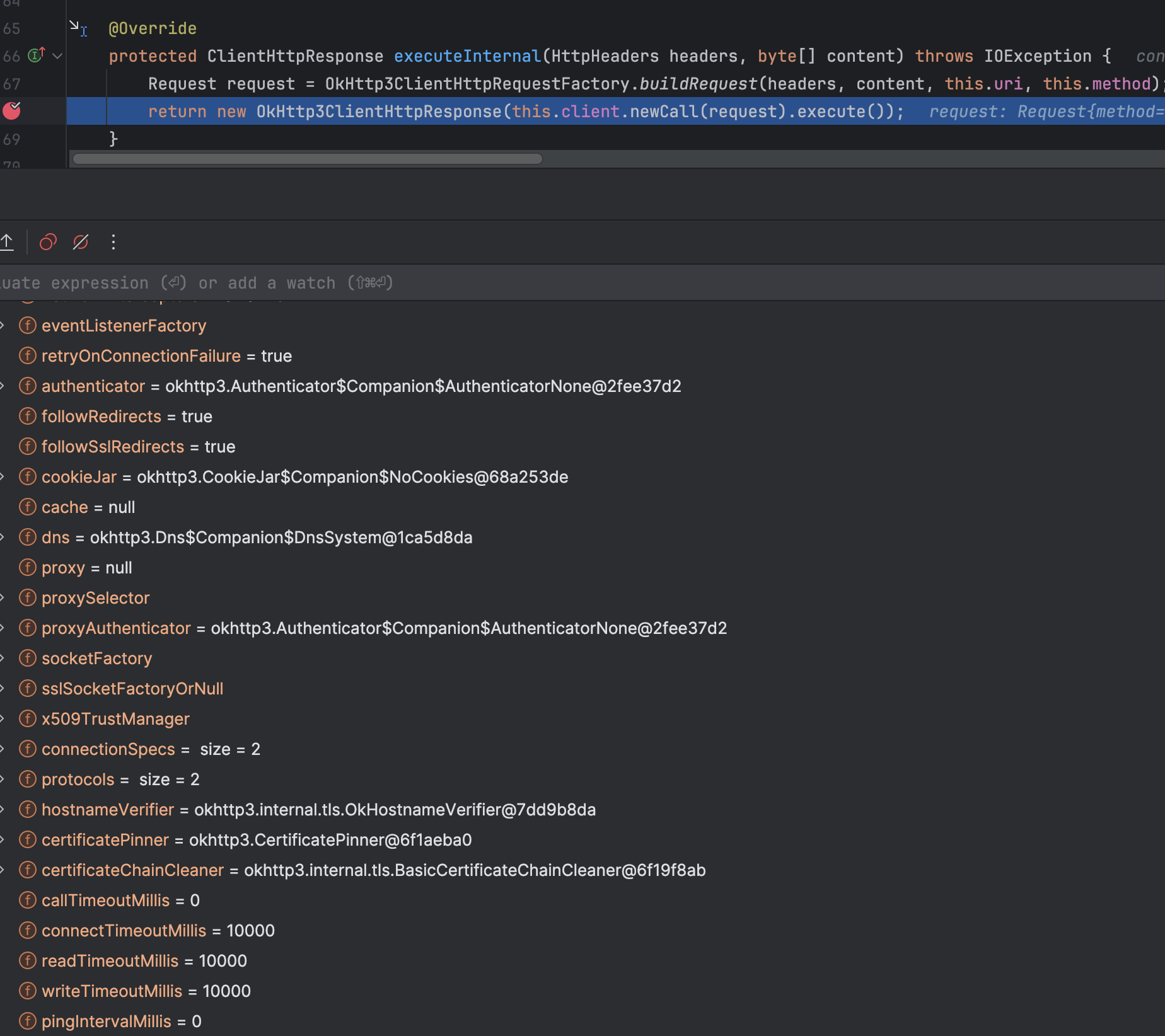Click the inline 'request: Request{method=' debug hint
Screen dimensions: 1165x1036
coord(1046,112)
